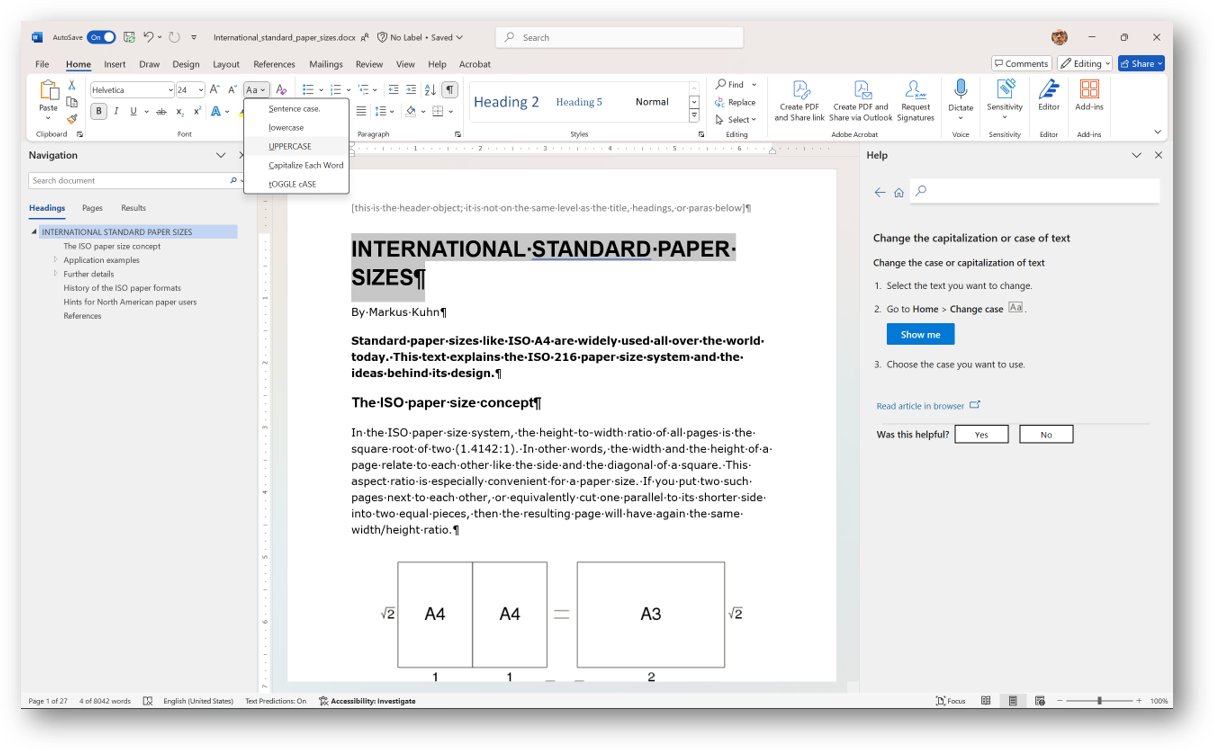Apply italic formatting
The height and width of the screenshot is (751, 1215).
[x=116, y=111]
